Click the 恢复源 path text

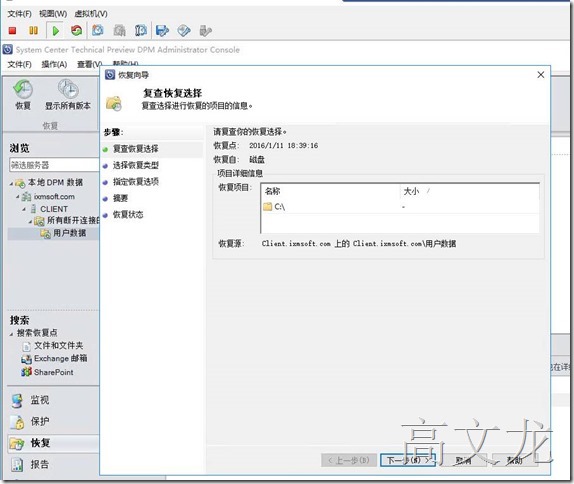(359, 244)
